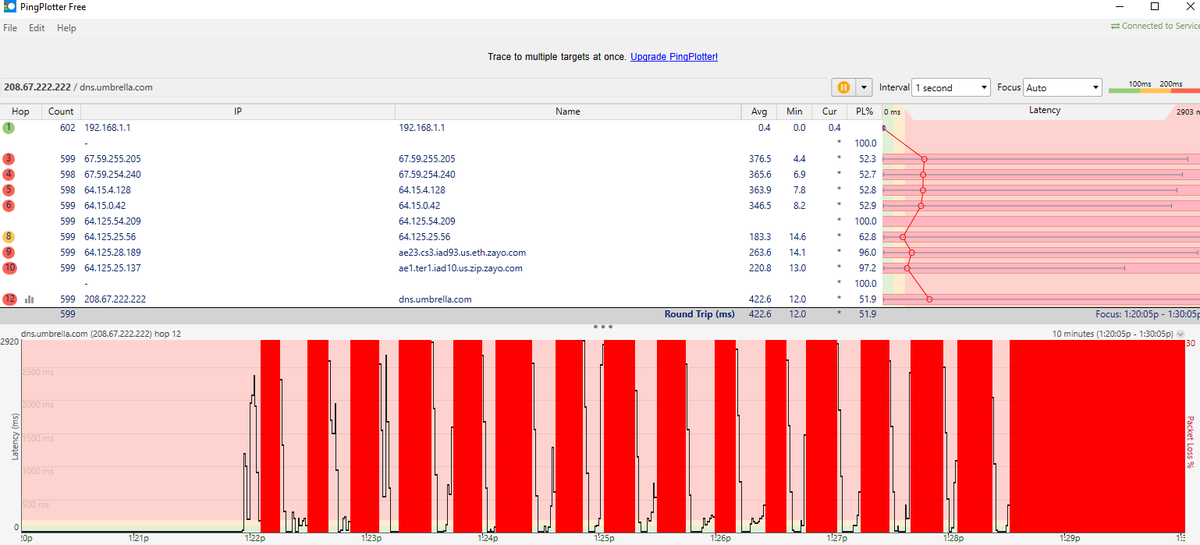Select hop 12 red circle icon
Viewport: 1200px width, 545px height.
8,299
